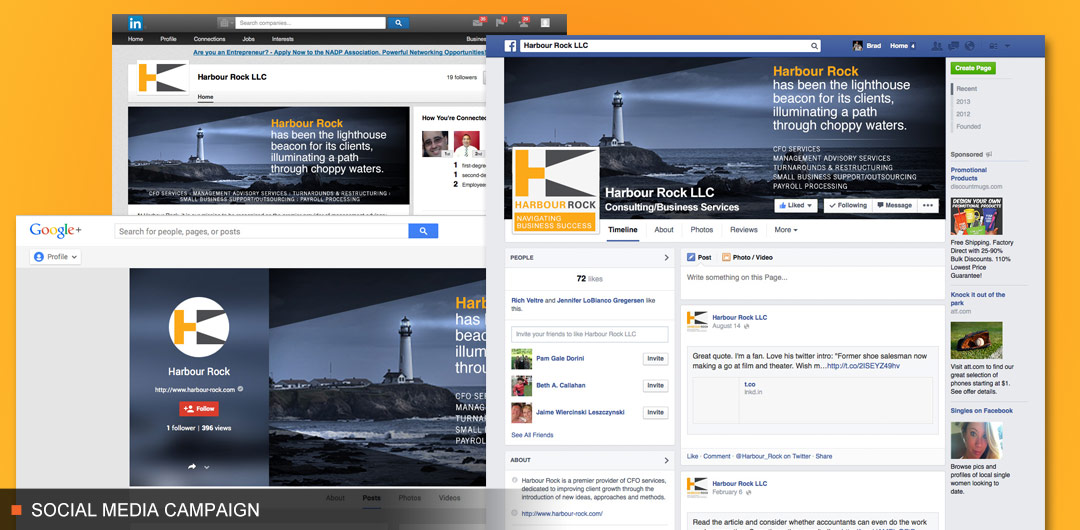
Task: Click Facebook Message button
Action: click(x=894, y=205)
